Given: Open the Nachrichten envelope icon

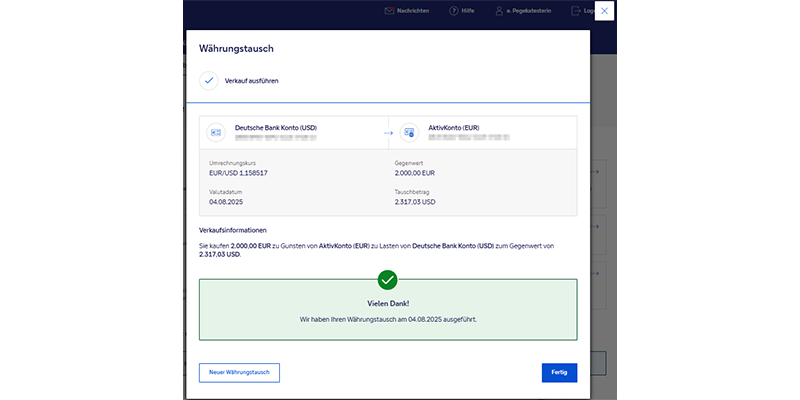Looking at the screenshot, I should click(389, 11).
